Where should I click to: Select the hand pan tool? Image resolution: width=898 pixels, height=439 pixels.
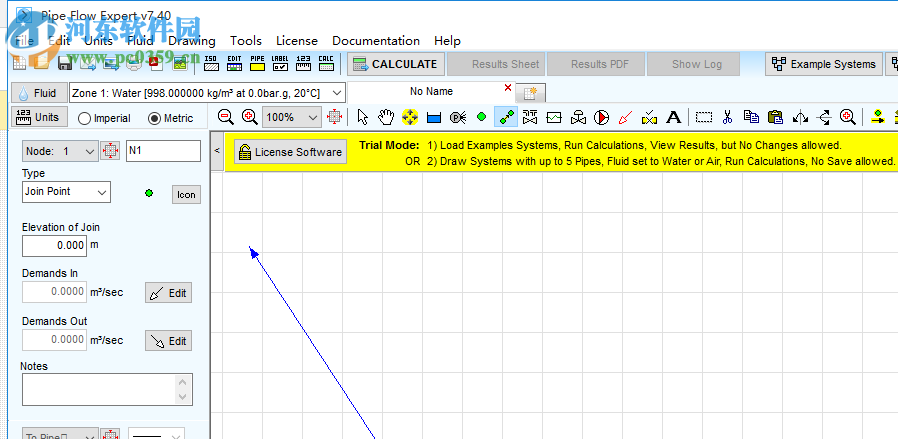[x=386, y=117]
